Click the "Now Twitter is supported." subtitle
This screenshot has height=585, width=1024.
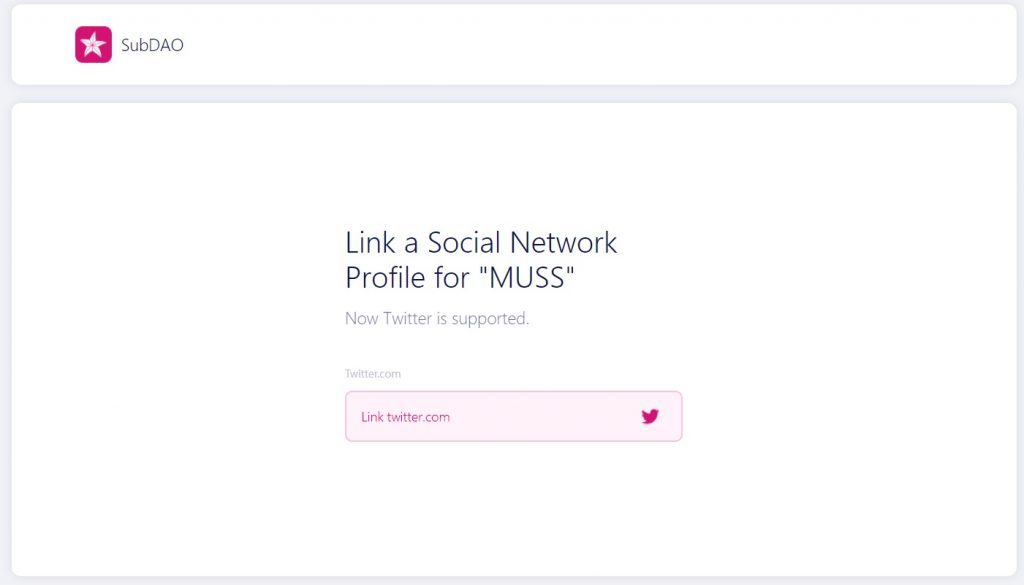point(437,319)
